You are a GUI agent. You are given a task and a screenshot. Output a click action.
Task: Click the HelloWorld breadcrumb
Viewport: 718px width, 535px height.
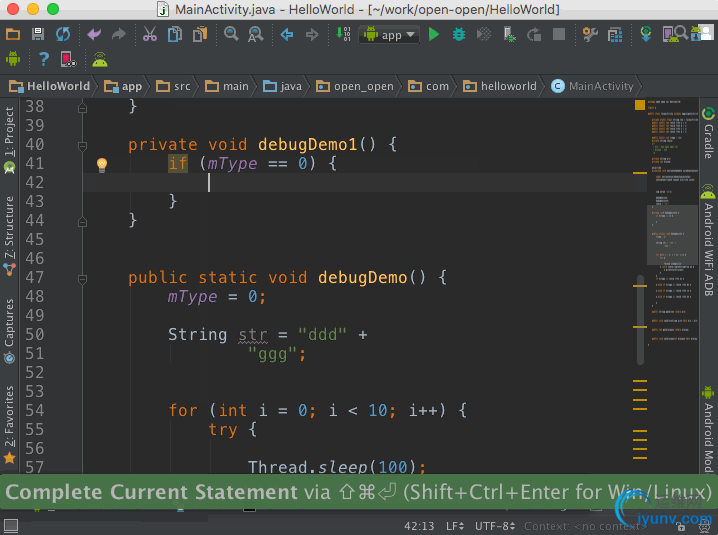[49, 86]
